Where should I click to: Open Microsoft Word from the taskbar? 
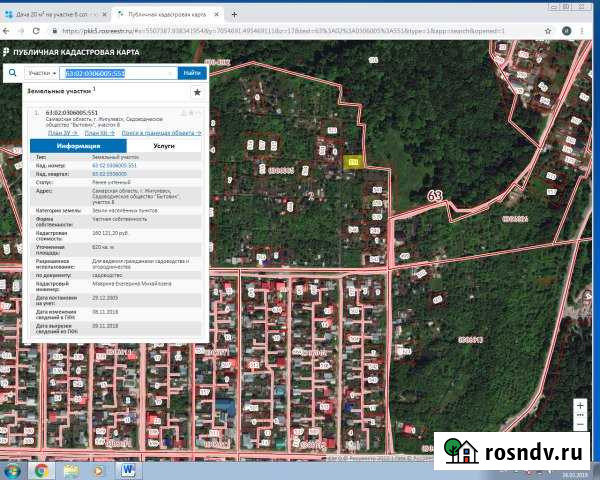[x=130, y=470]
